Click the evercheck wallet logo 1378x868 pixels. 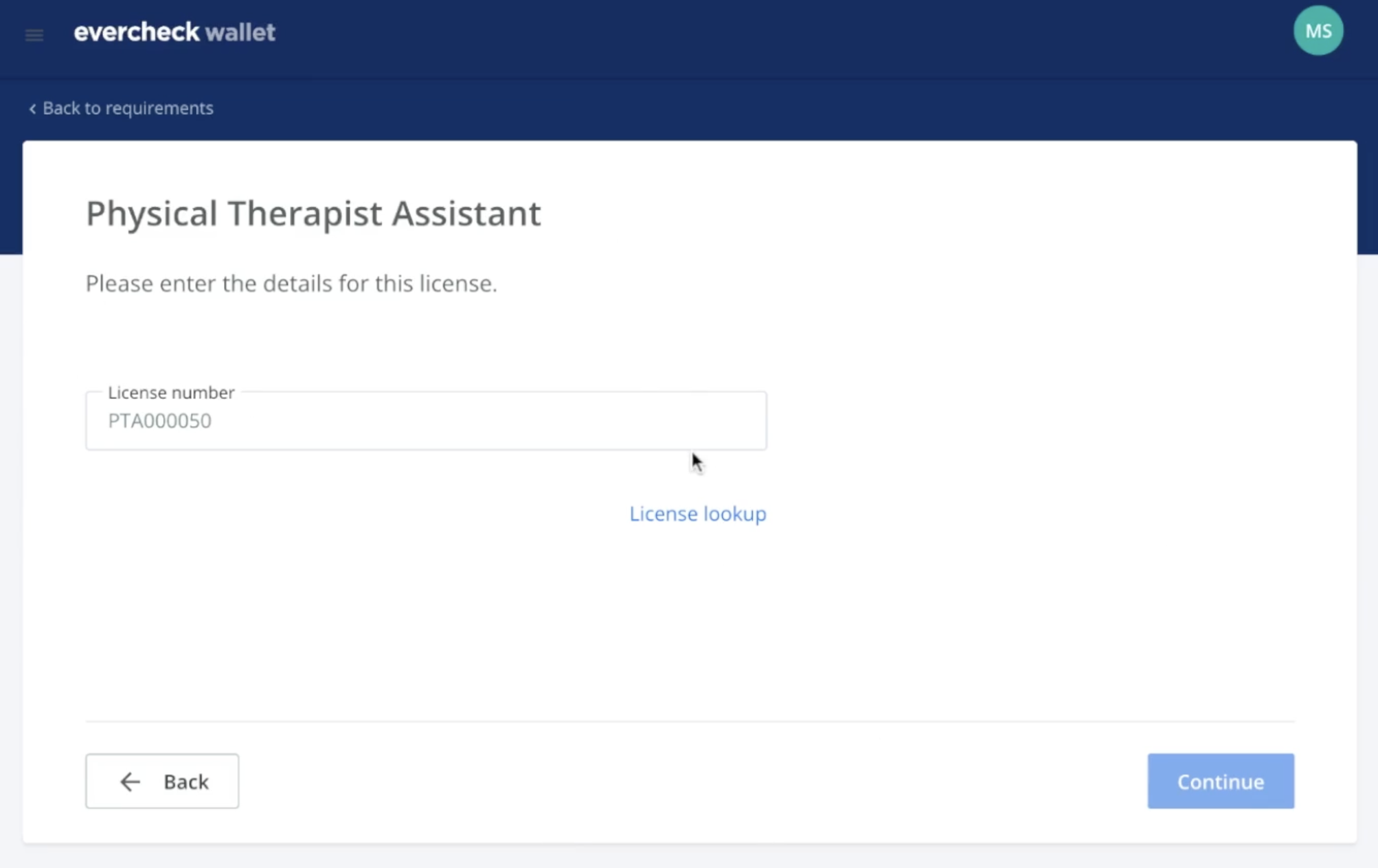pos(174,32)
